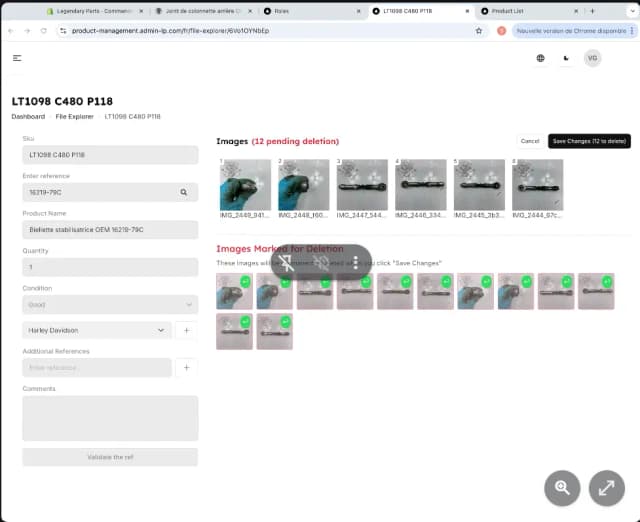The image size is (640, 522).
Task: Open the Harley Davidson brand dropdown
Action: (x=97, y=330)
